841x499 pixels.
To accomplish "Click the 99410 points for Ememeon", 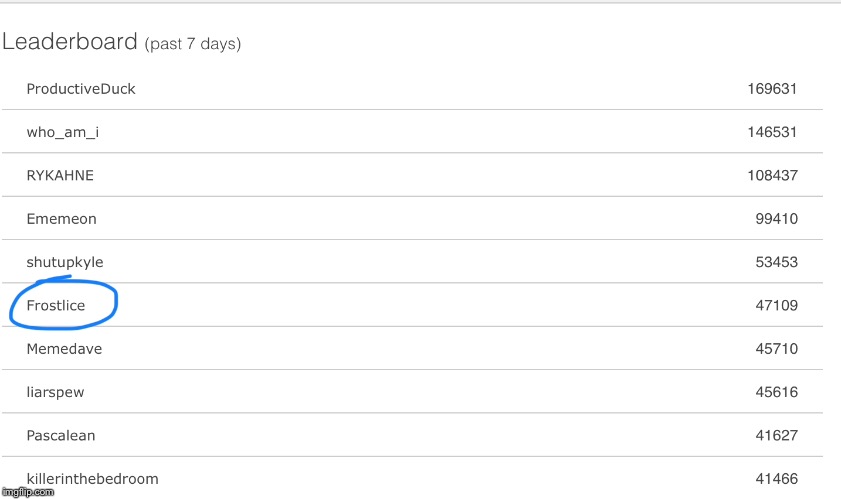I will point(777,219).
